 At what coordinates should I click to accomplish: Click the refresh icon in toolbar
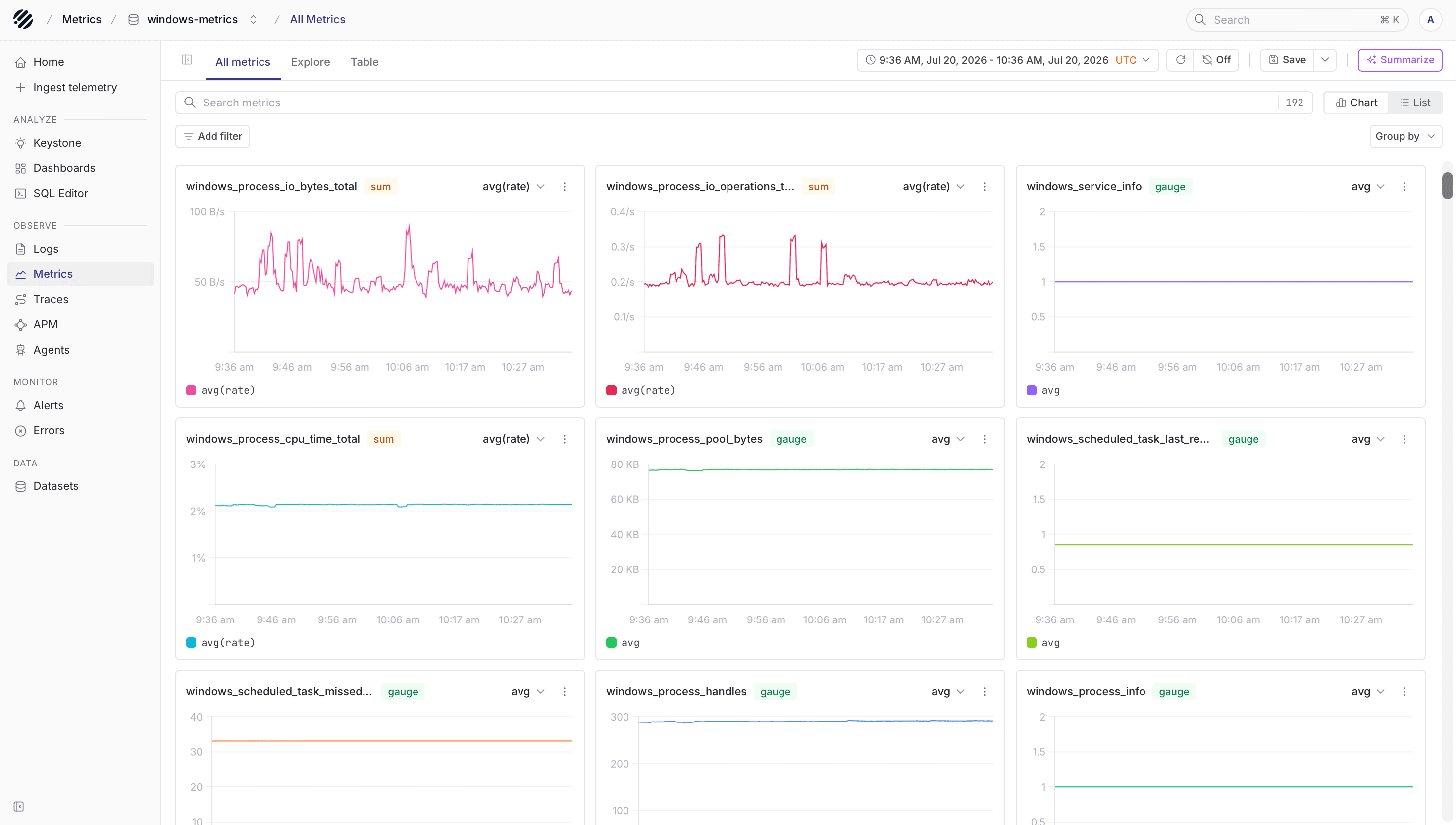coord(1181,60)
